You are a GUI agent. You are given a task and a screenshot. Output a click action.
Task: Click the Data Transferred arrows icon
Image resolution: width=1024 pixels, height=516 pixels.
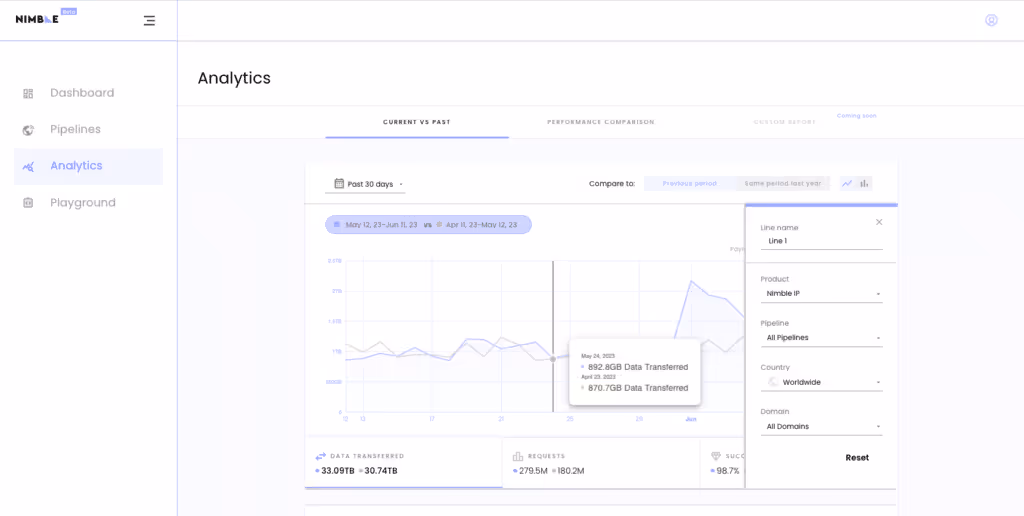pyautogui.click(x=321, y=456)
